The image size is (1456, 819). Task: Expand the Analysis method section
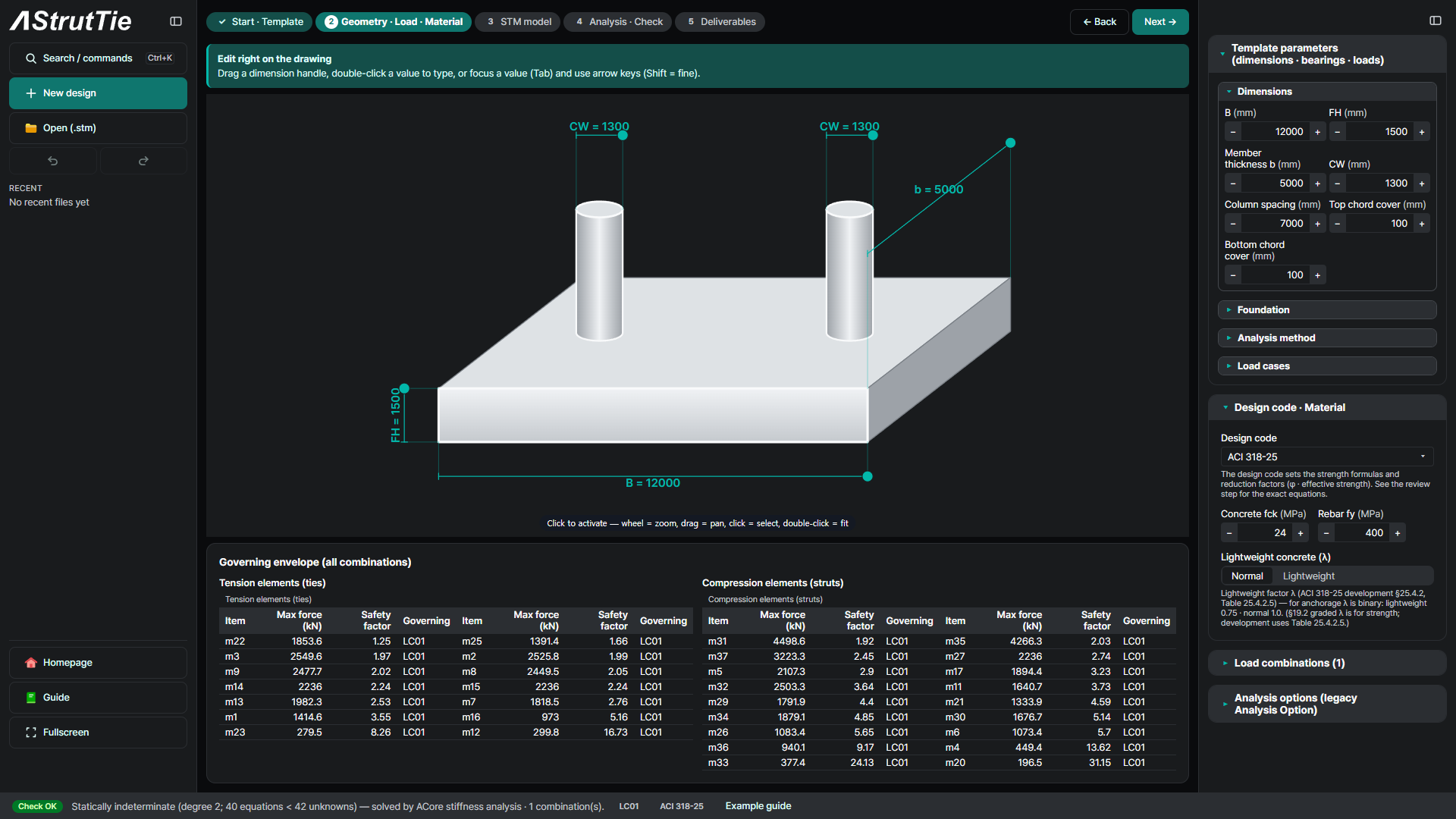coord(1327,338)
